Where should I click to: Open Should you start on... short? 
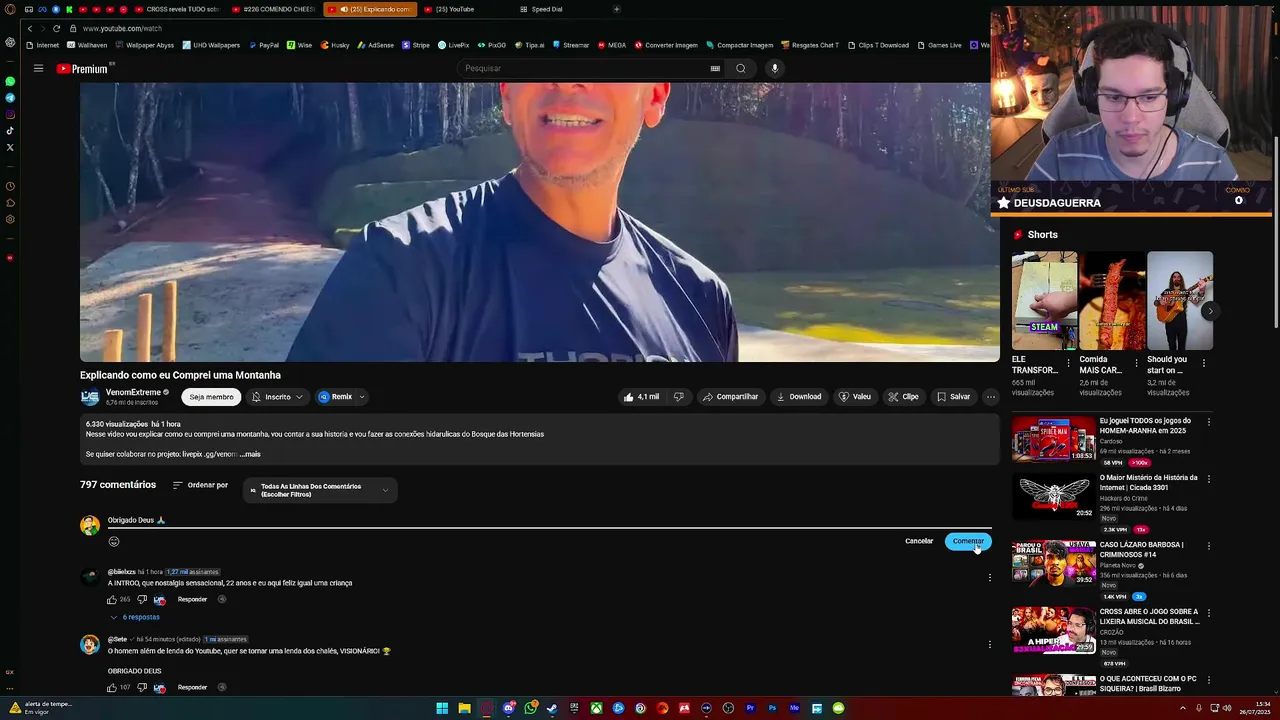pyautogui.click(x=1180, y=300)
